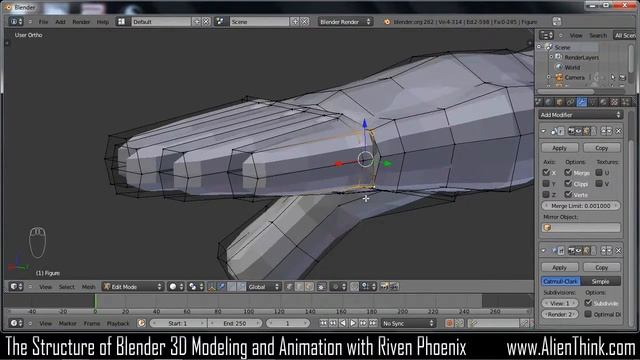Click the Blender logo in info header
This screenshot has width=640, height=360.
pyautogui.click(x=387, y=22)
